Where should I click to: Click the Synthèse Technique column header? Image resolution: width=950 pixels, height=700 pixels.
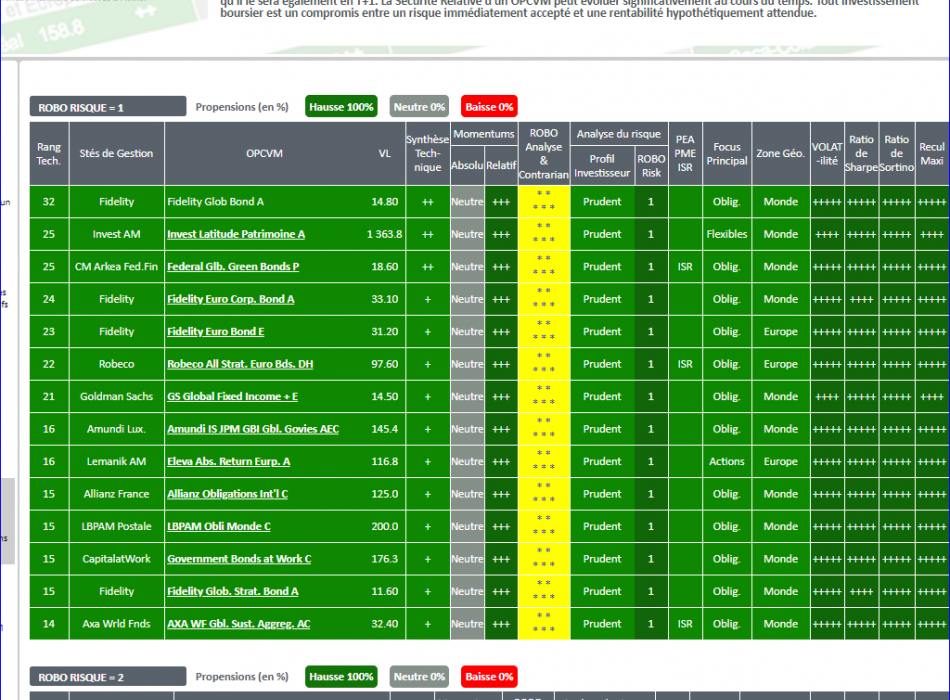427,153
